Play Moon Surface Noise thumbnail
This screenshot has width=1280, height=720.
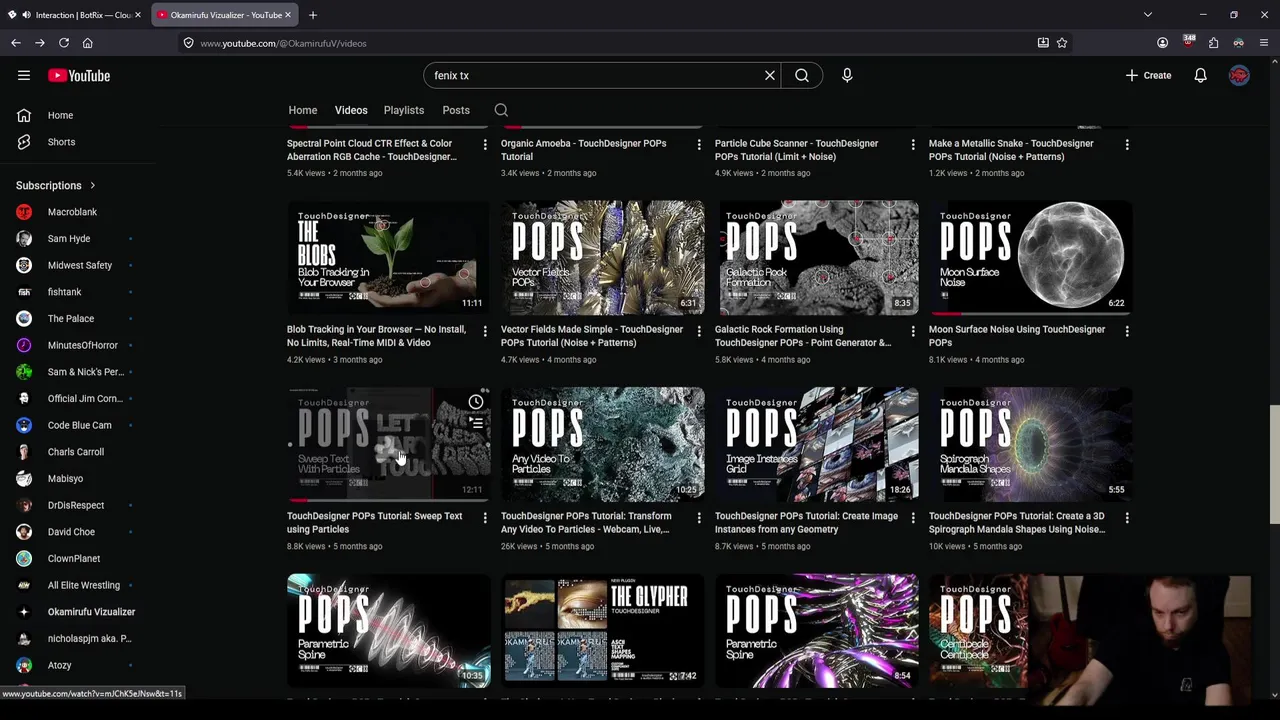(x=1031, y=258)
